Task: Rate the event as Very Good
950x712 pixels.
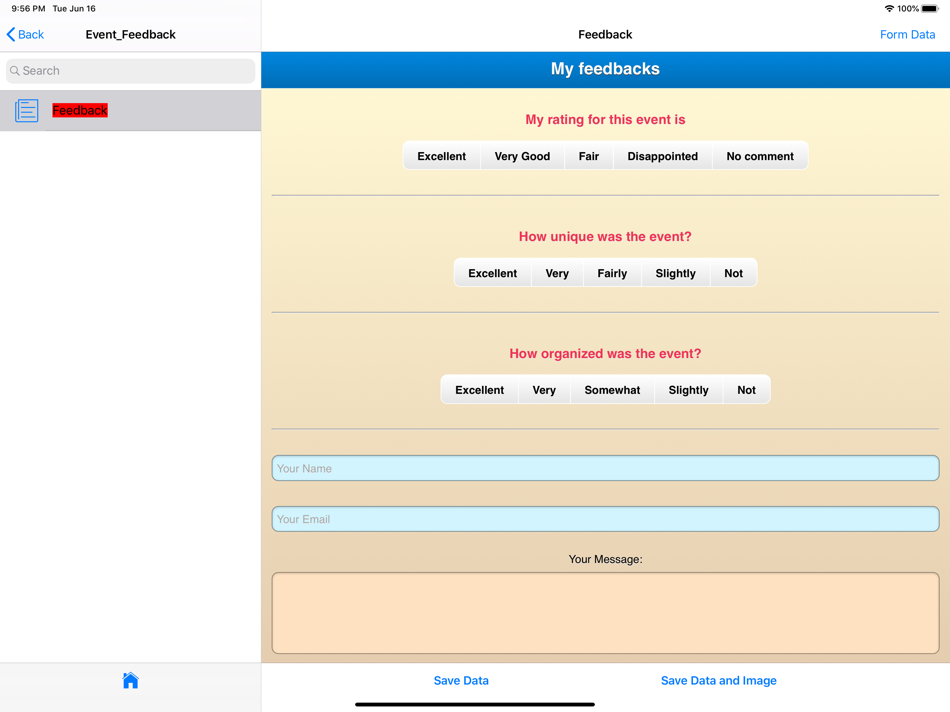Action: pos(522,156)
